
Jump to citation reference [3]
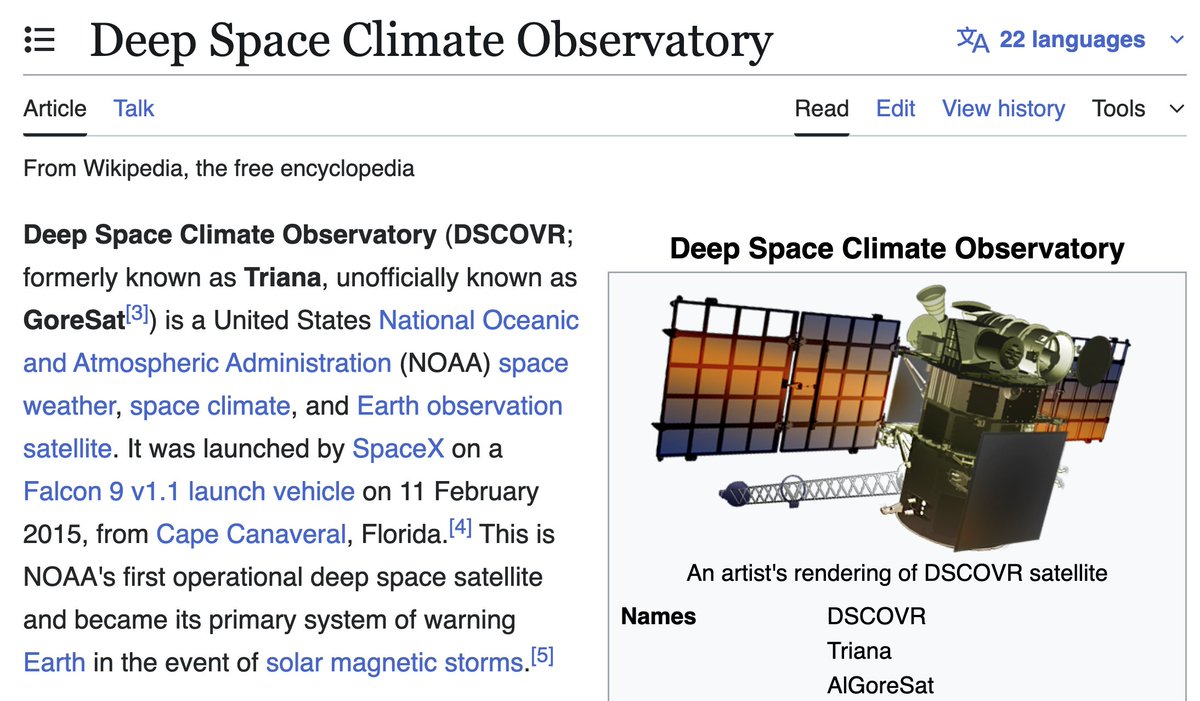pos(136,315)
